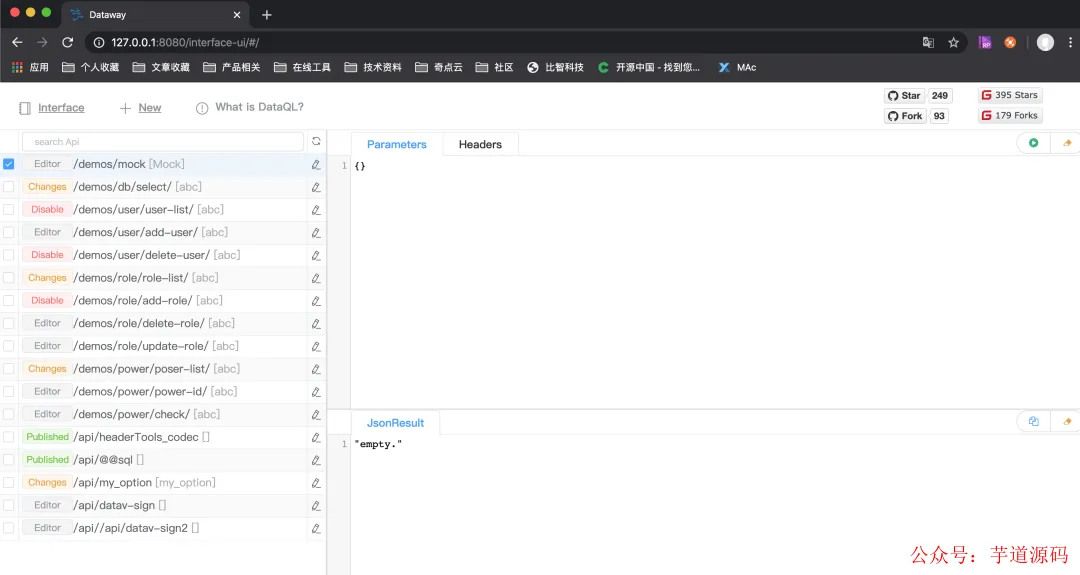1080x575 pixels.
Task: Check the /demos/db/select/ checkbox
Action: pos(8,187)
